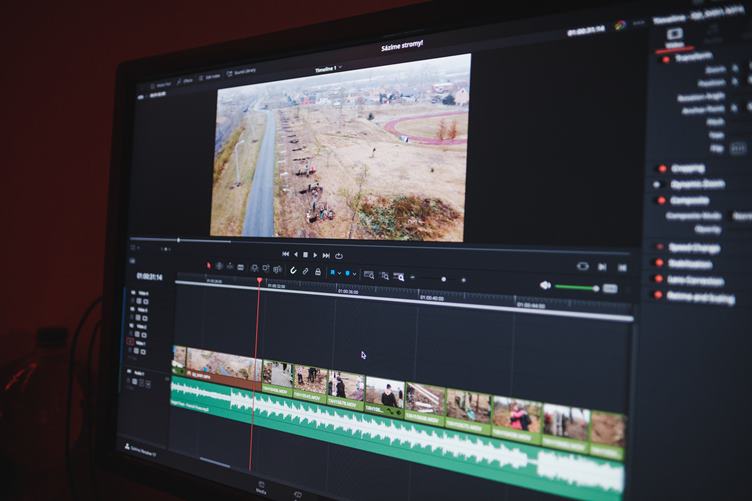This screenshot has height=501, width=752.
Task: Enable the Dynamic Zoom switch
Action: pyautogui.click(x=659, y=185)
